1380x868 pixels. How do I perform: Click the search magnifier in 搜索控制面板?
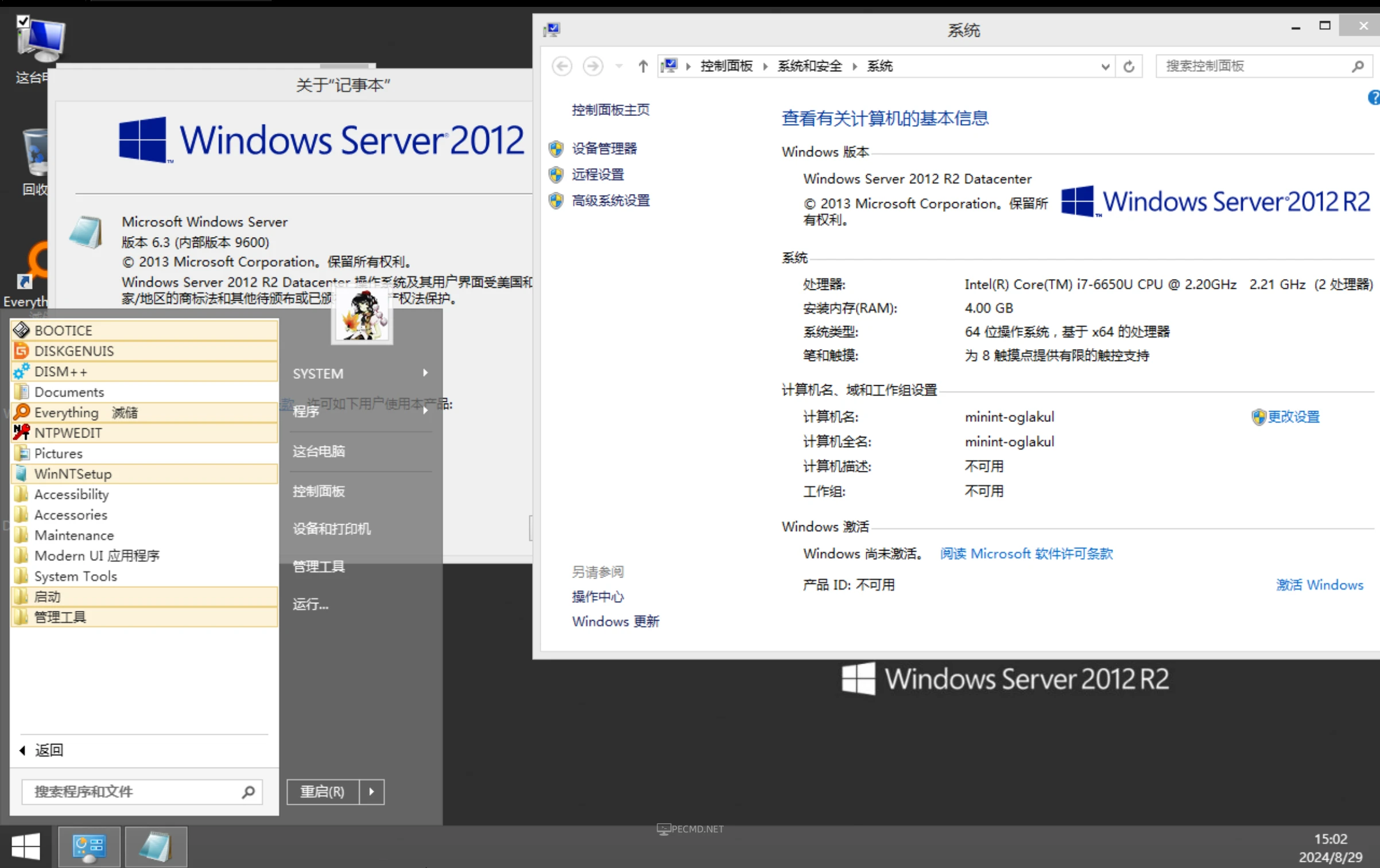point(1358,67)
